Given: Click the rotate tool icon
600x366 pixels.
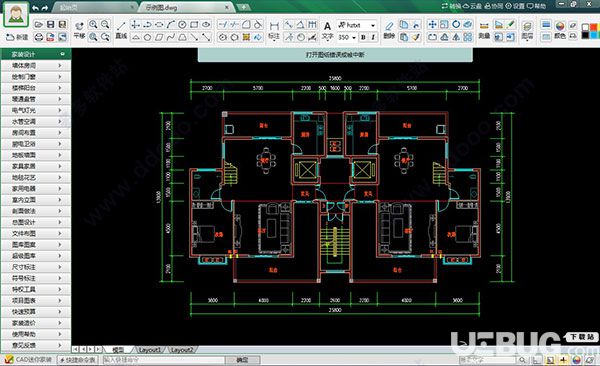Looking at the screenshot, I should 456,25.
